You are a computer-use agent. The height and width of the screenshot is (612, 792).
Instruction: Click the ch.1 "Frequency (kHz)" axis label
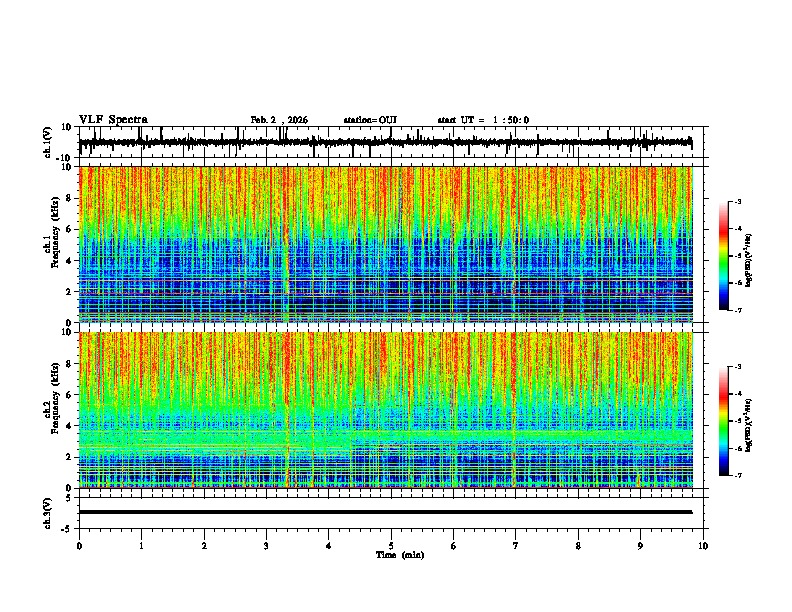pyautogui.click(x=55, y=232)
